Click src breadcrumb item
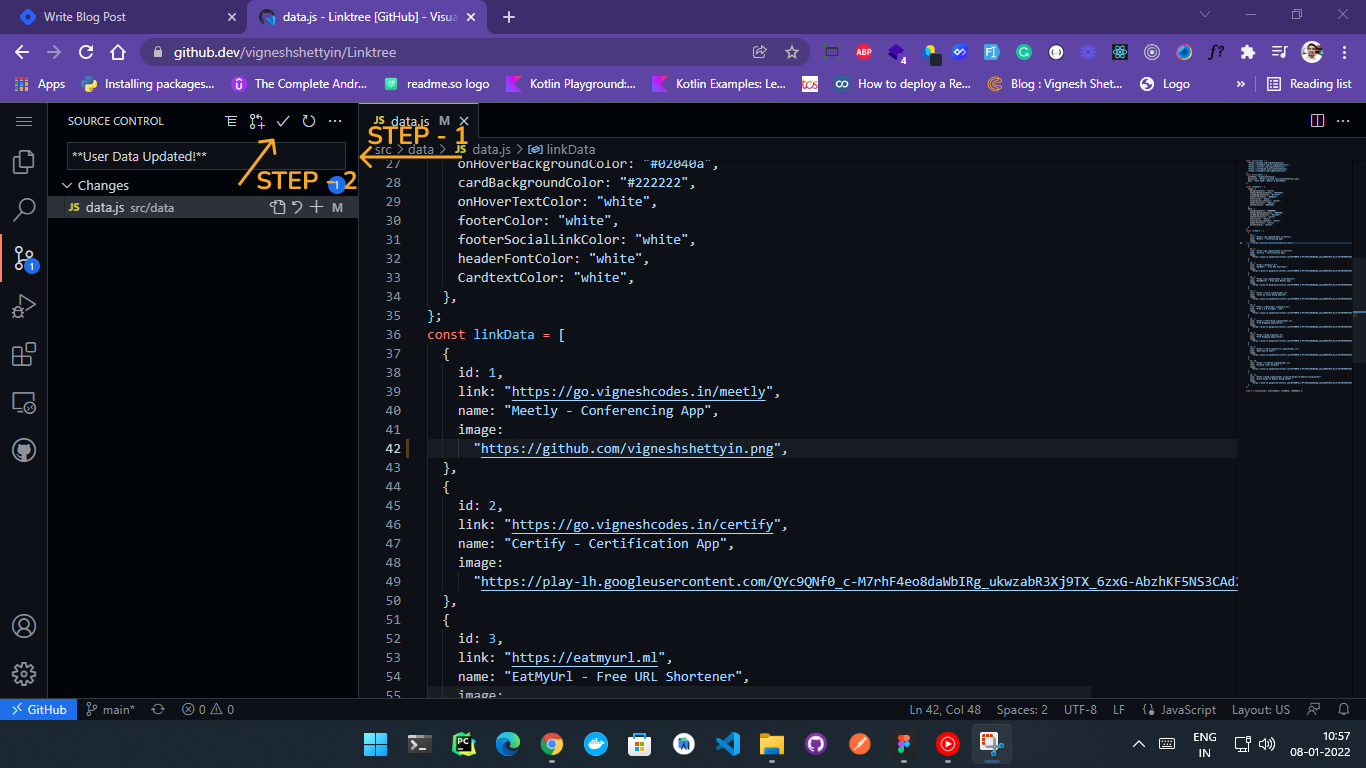This screenshot has width=1366, height=768. click(x=383, y=149)
